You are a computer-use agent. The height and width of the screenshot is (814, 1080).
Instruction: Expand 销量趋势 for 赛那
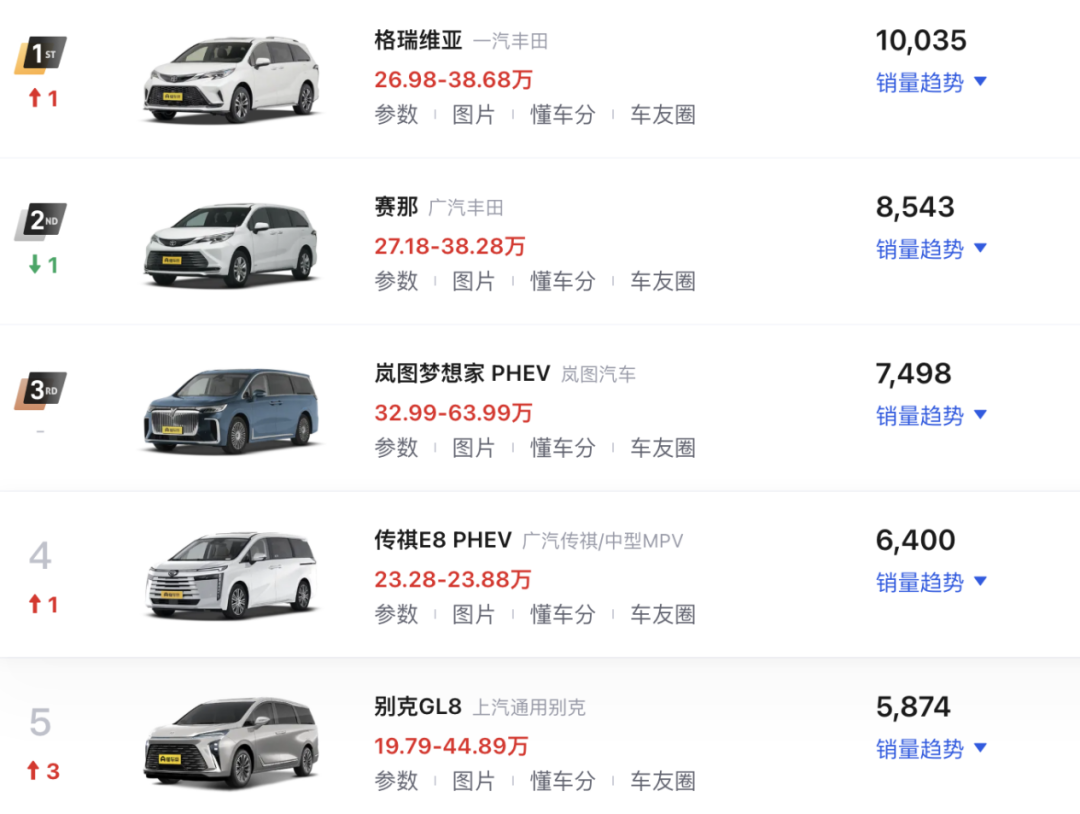[931, 249]
